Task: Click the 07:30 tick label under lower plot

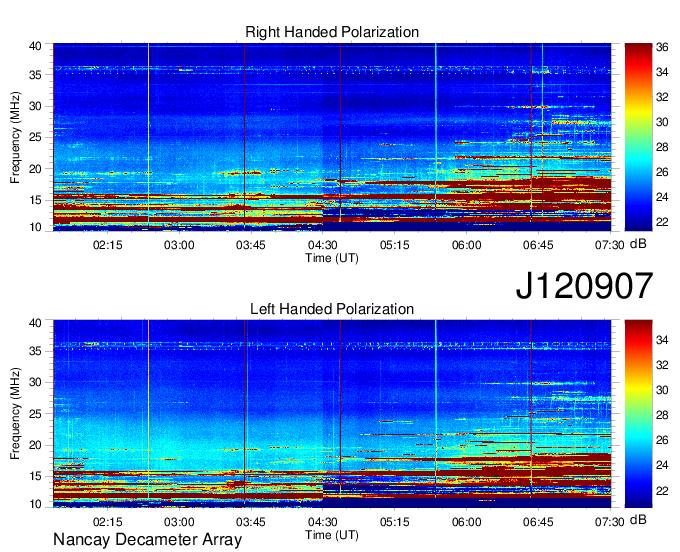Action: point(609,522)
